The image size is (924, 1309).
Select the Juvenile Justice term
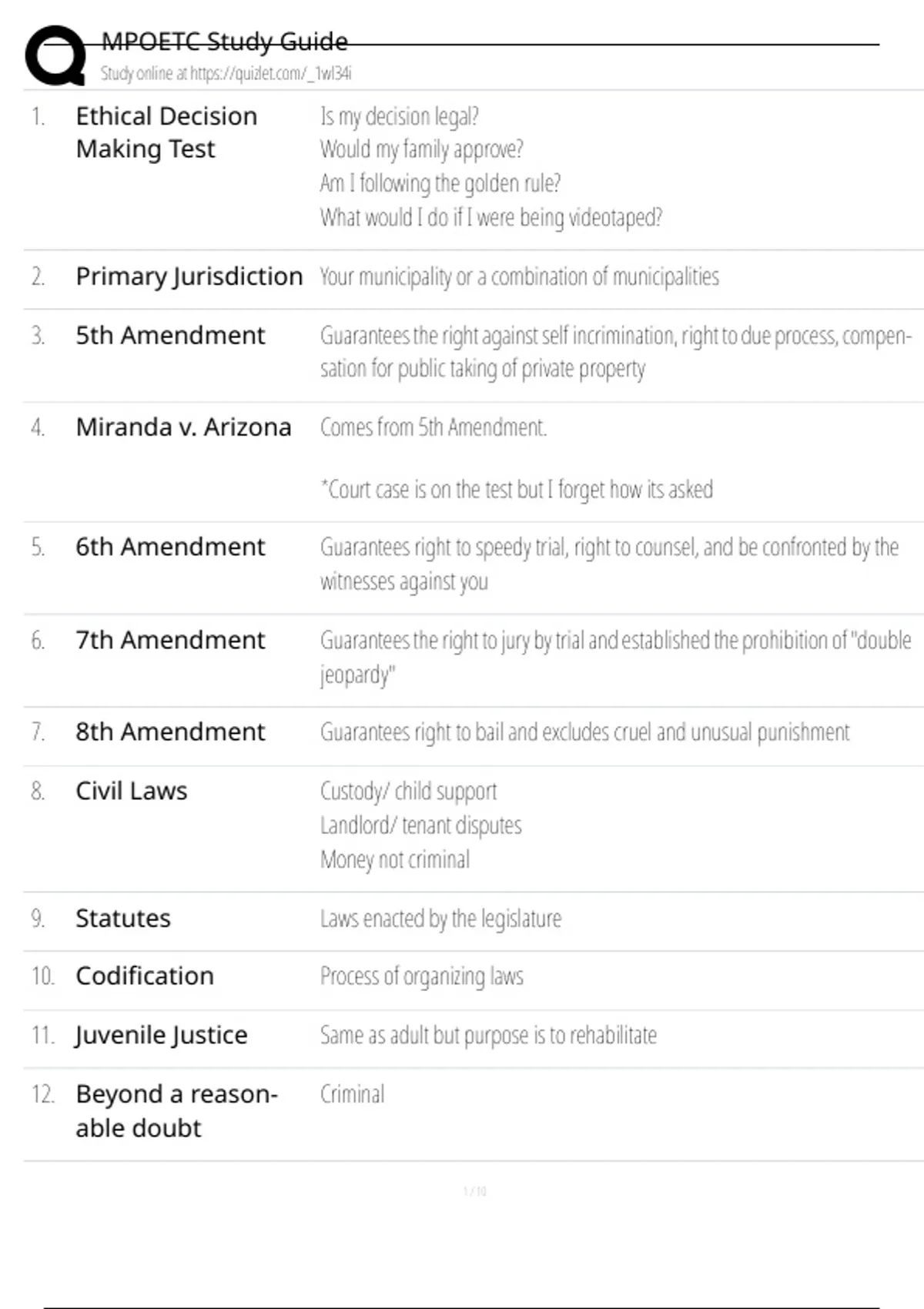click(x=161, y=1036)
